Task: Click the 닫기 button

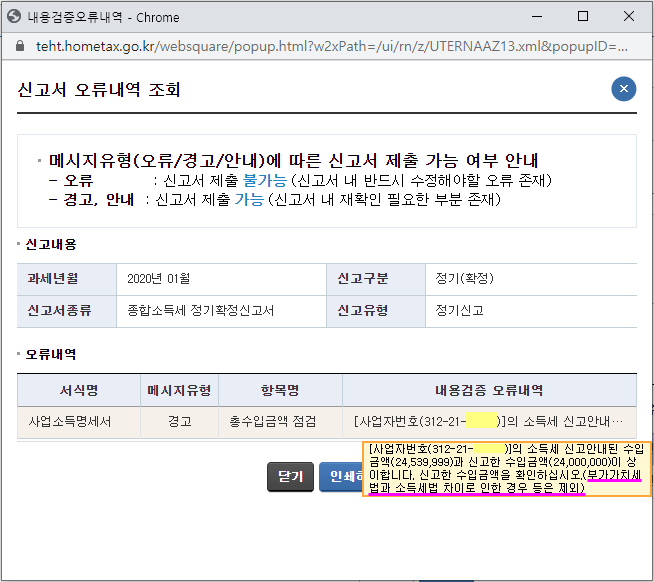Action: click(290, 476)
